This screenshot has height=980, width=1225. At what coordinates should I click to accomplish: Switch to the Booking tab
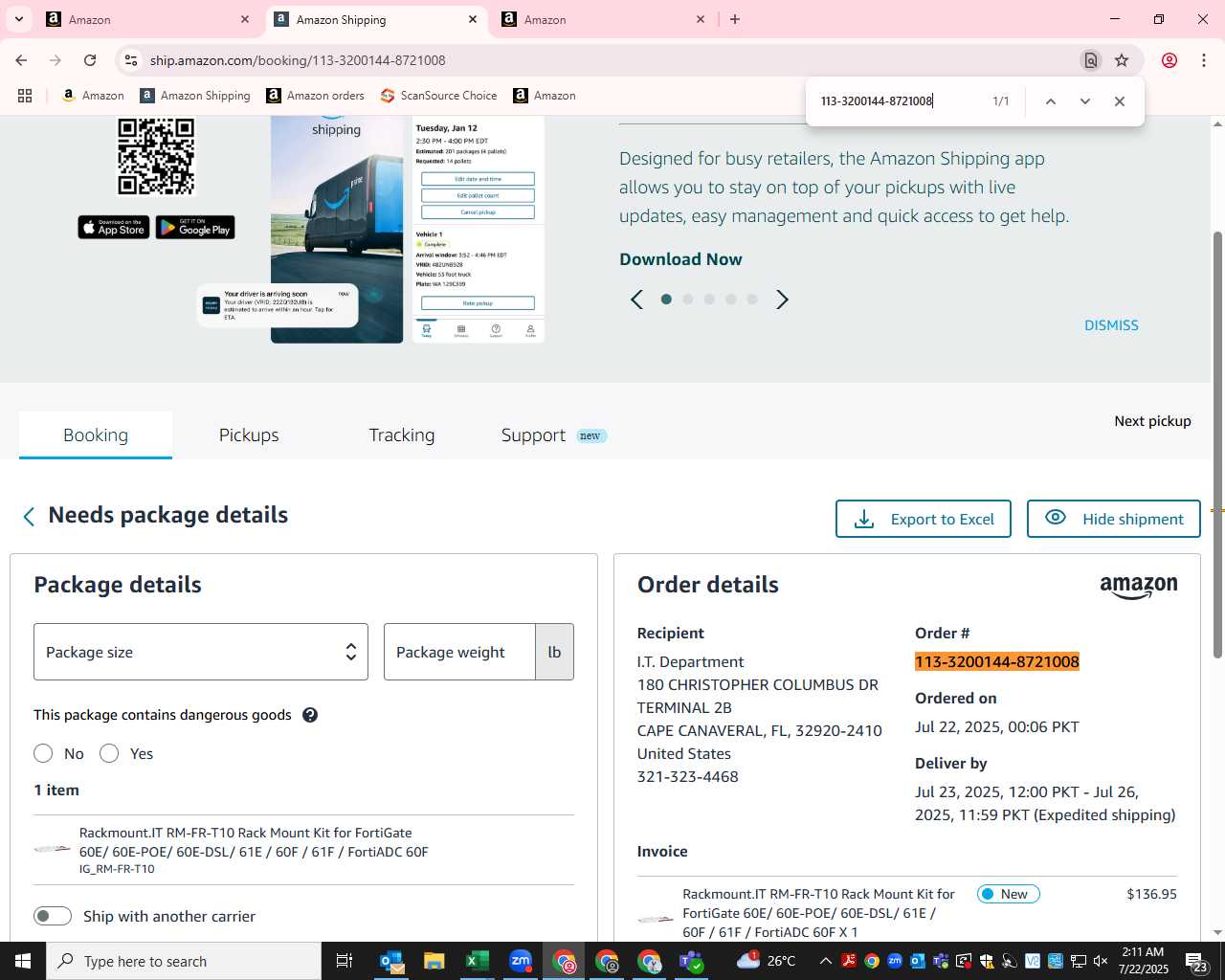click(96, 435)
